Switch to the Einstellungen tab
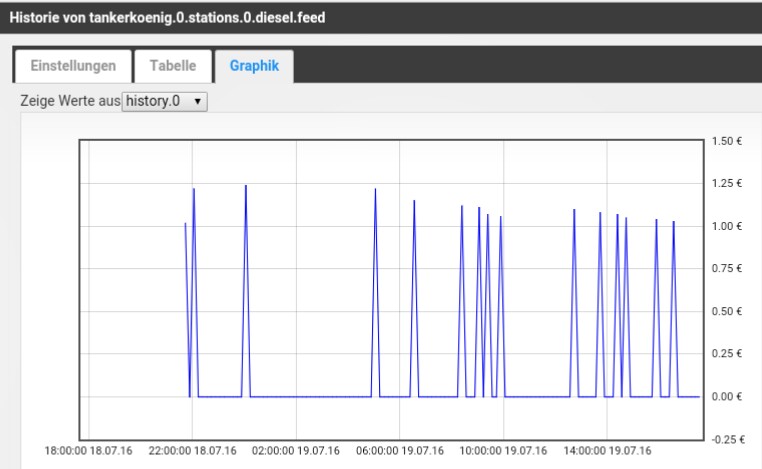762x469 pixels. coord(73,67)
